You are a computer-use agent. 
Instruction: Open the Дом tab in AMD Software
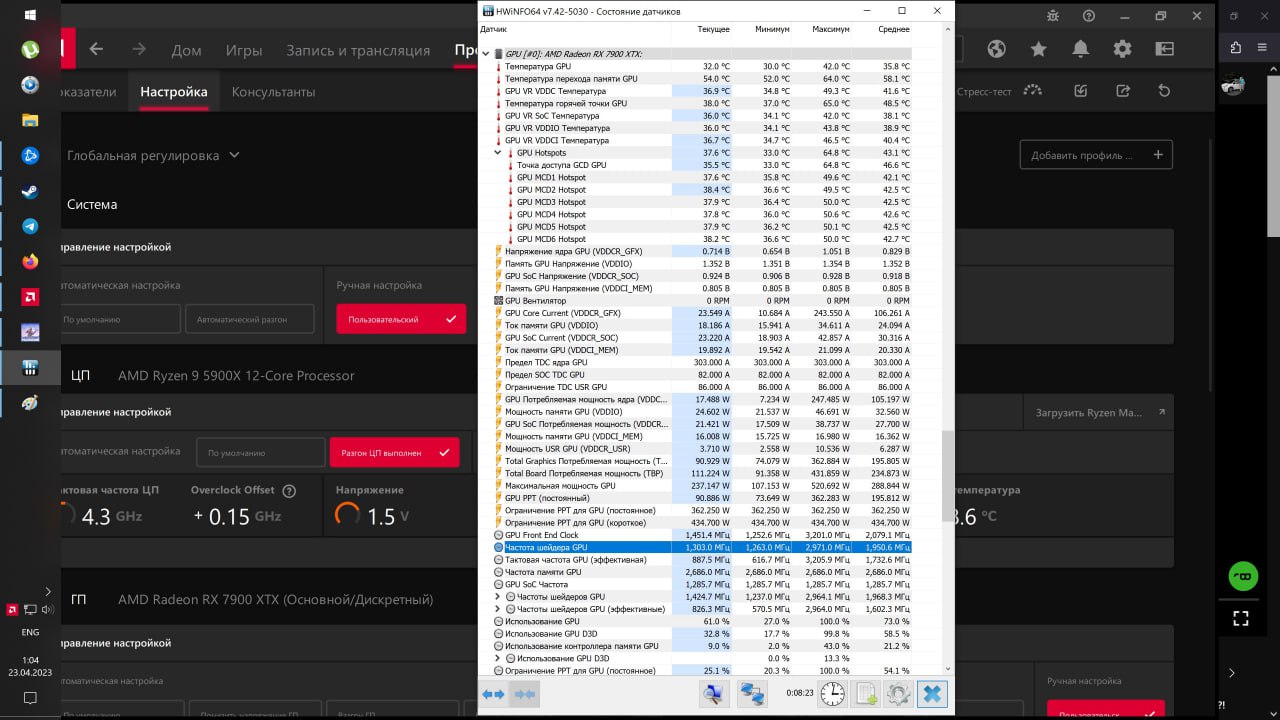[187, 50]
